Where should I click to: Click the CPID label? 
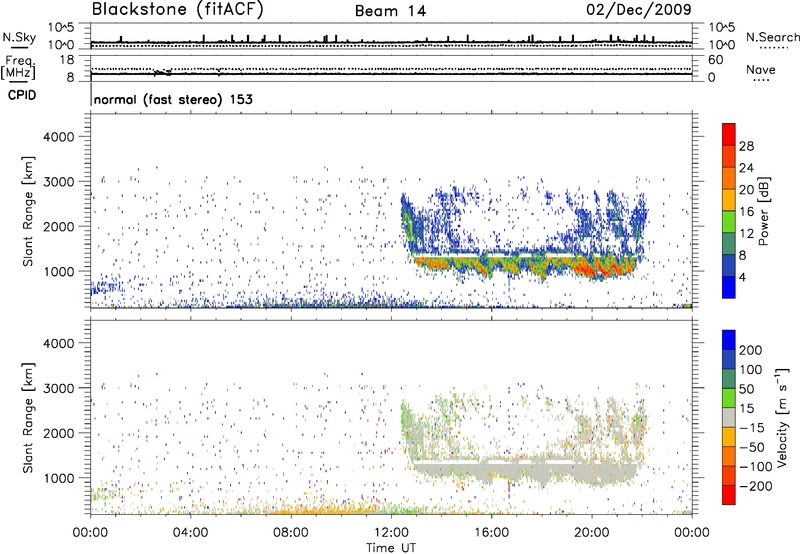[22, 95]
